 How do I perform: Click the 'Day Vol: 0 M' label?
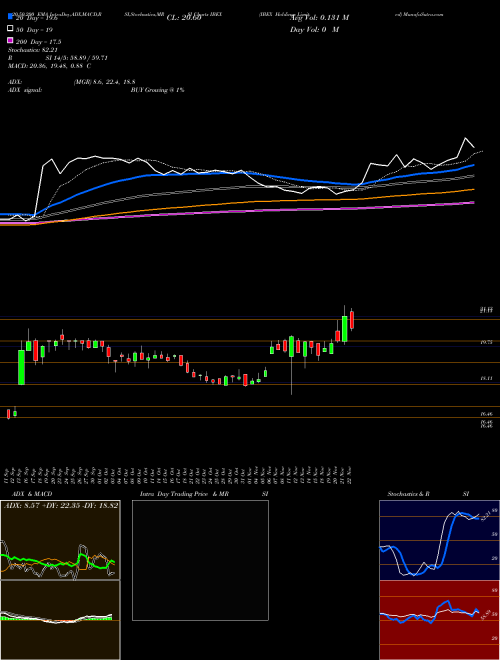coord(314,30)
